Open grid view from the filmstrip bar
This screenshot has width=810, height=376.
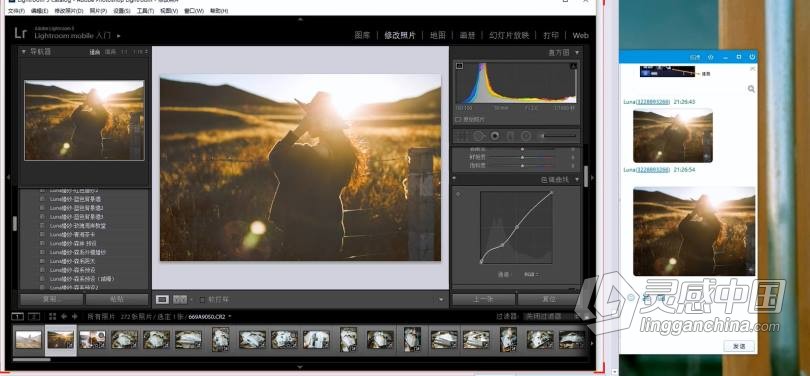[52, 317]
